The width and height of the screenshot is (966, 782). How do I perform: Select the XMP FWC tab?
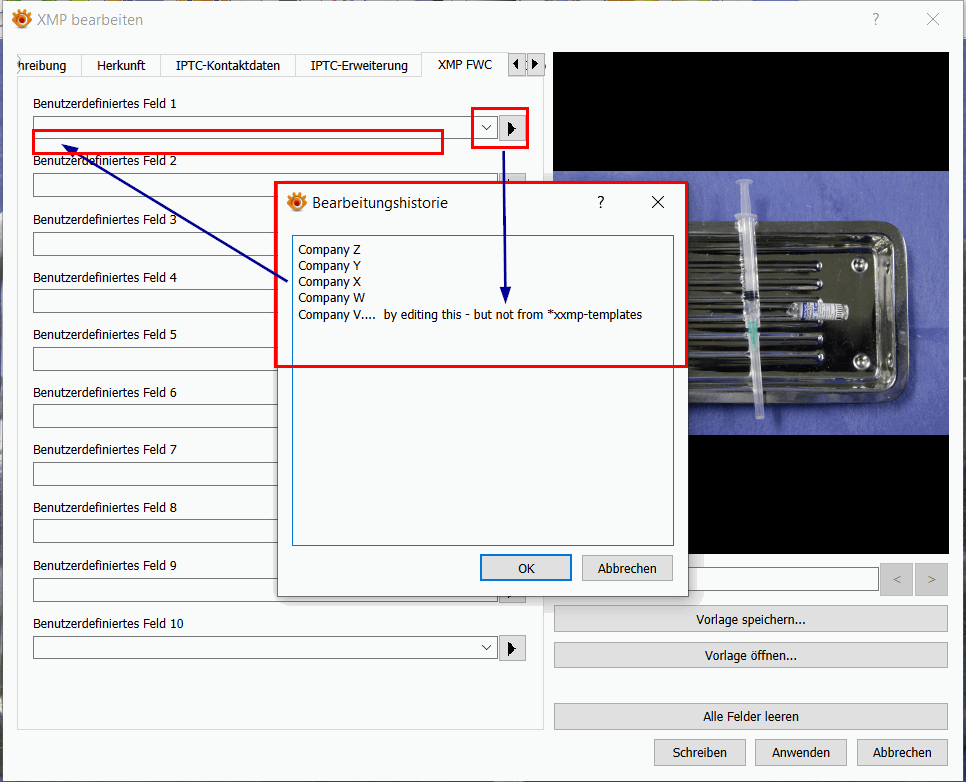(x=465, y=65)
